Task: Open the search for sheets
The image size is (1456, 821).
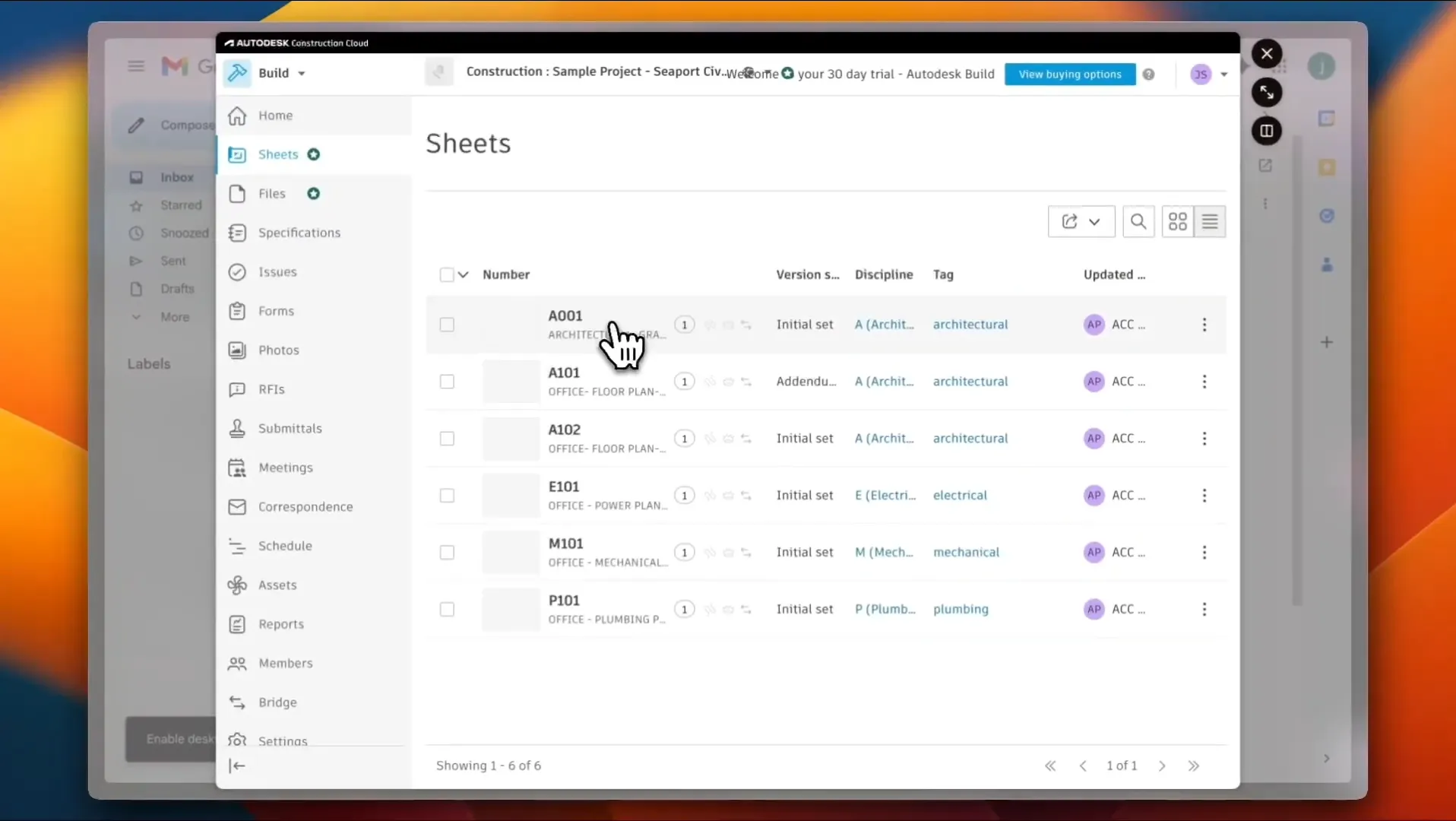Action: point(1138,221)
